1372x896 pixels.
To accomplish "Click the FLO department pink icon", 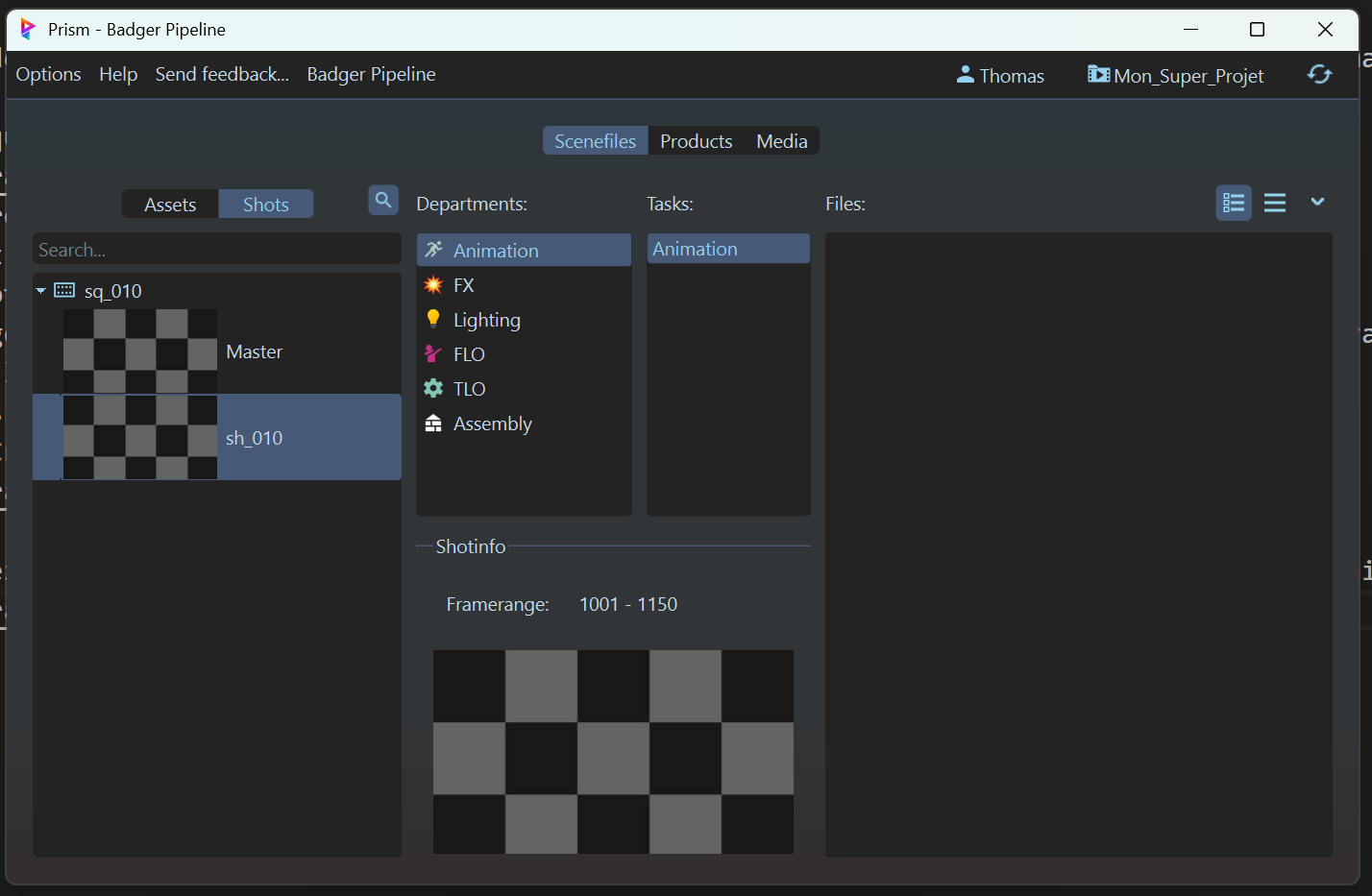I will [433, 354].
